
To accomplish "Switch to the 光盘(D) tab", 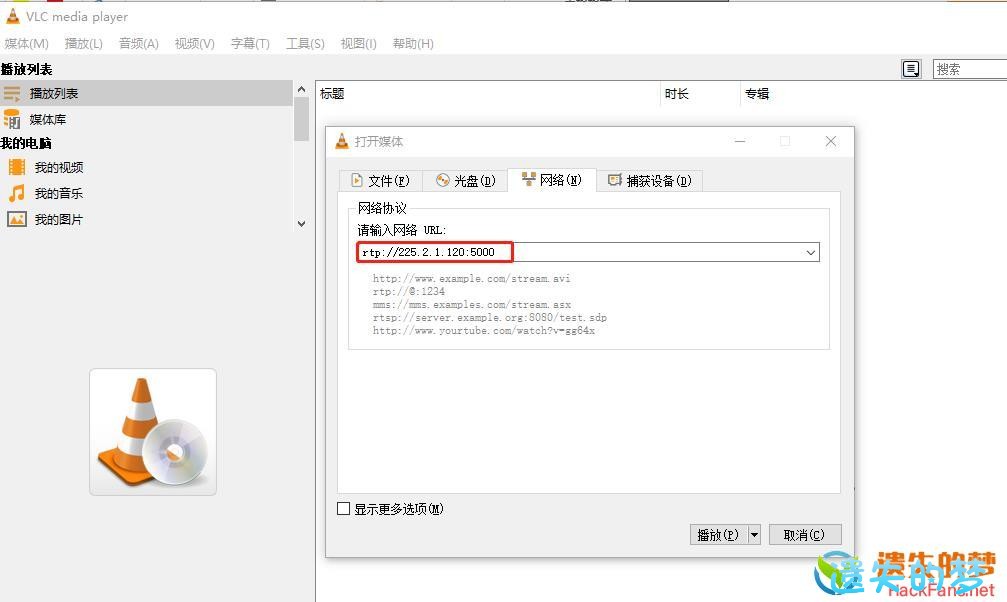I will point(466,181).
